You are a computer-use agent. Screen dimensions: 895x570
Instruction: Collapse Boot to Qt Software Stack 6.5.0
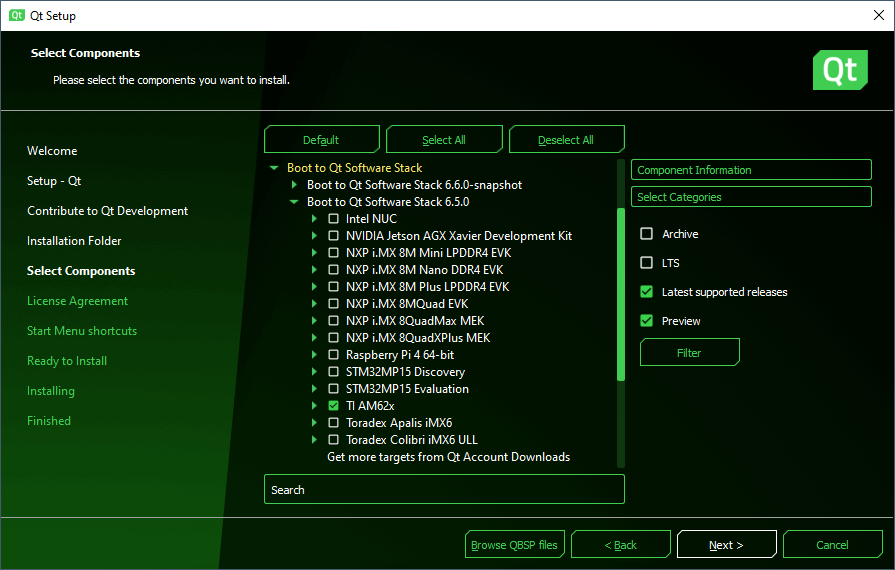coord(294,202)
